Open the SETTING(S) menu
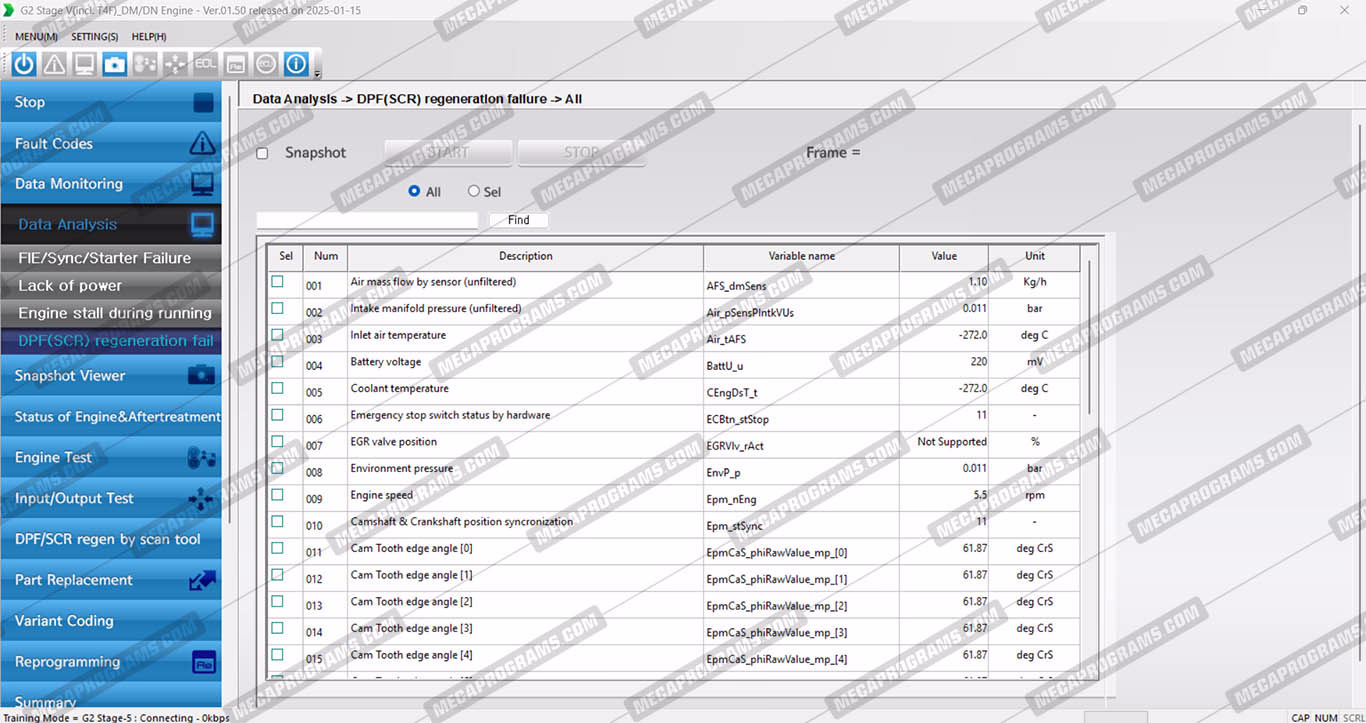1366x723 pixels. pos(95,37)
